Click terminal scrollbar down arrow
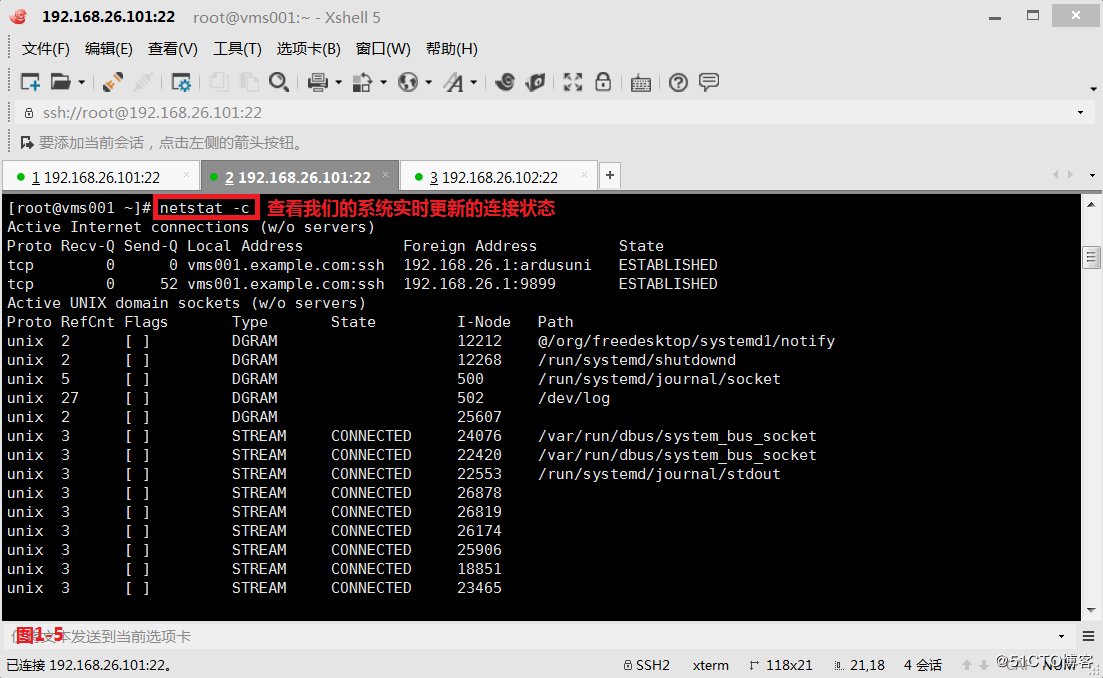Image resolution: width=1103 pixels, height=678 pixels. pyautogui.click(x=1091, y=610)
